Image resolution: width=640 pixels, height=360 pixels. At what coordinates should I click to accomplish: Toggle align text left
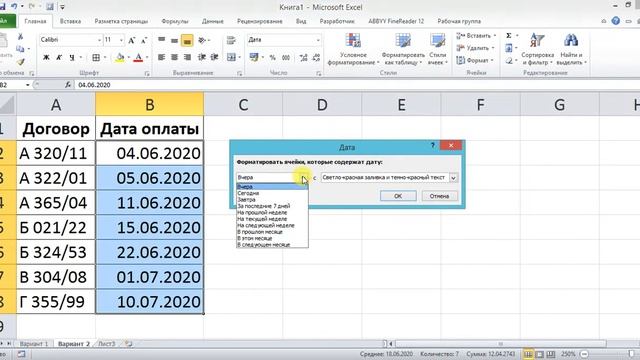pyautogui.click(x=162, y=58)
